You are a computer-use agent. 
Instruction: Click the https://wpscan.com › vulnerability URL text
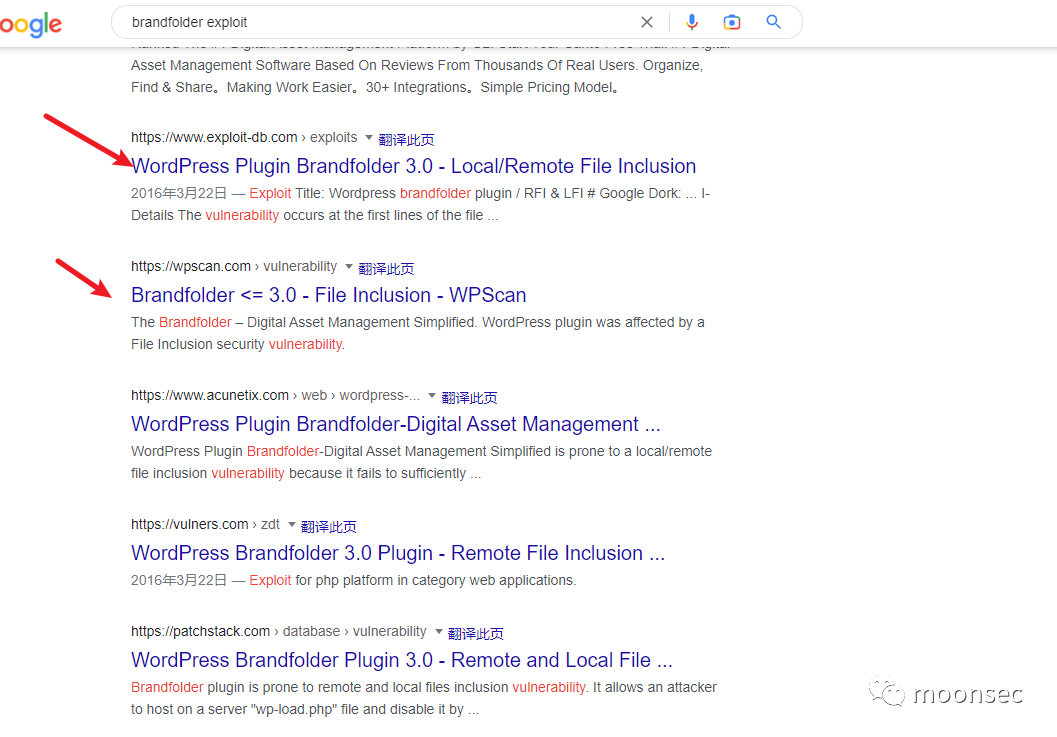coord(234,266)
